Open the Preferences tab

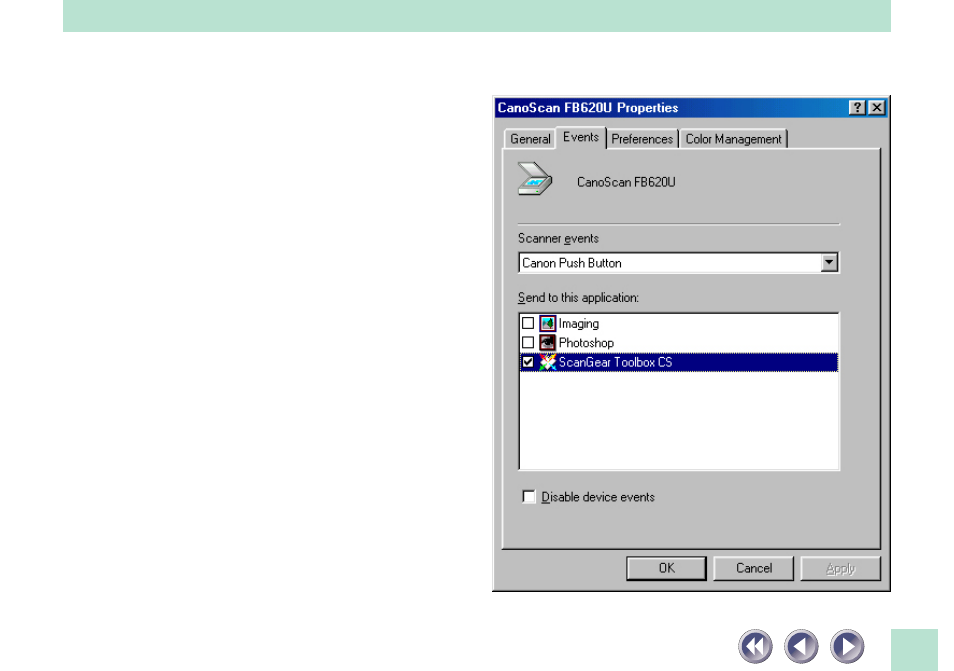coord(642,139)
